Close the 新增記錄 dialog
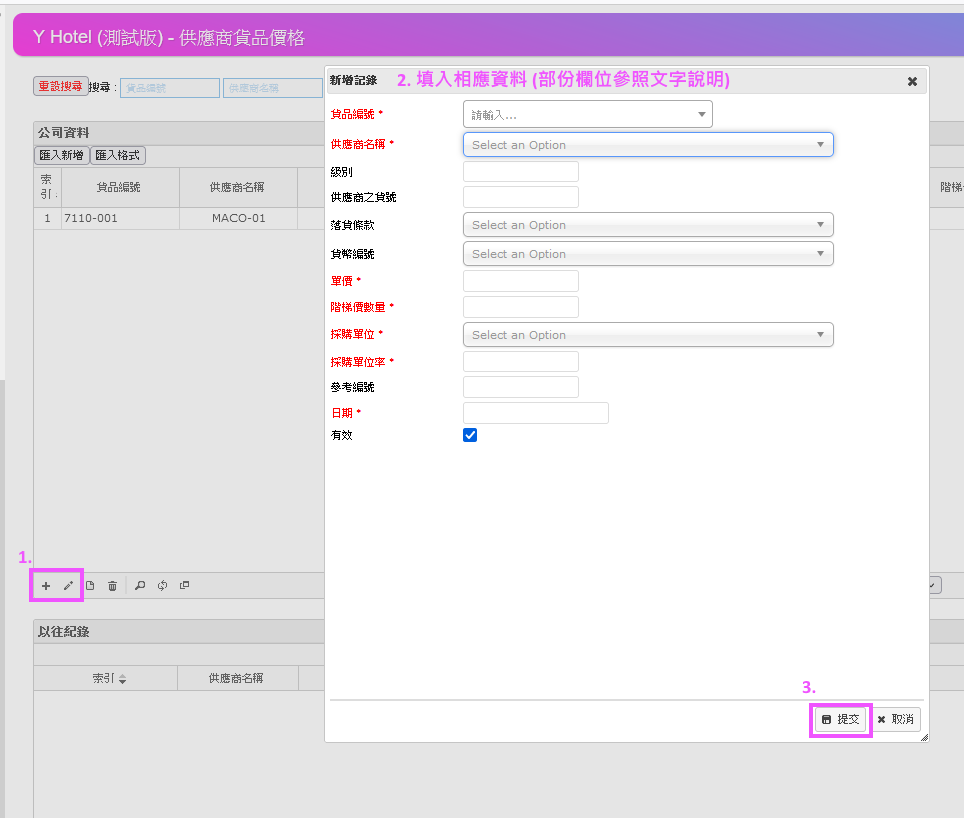The image size is (964, 818). point(912,81)
